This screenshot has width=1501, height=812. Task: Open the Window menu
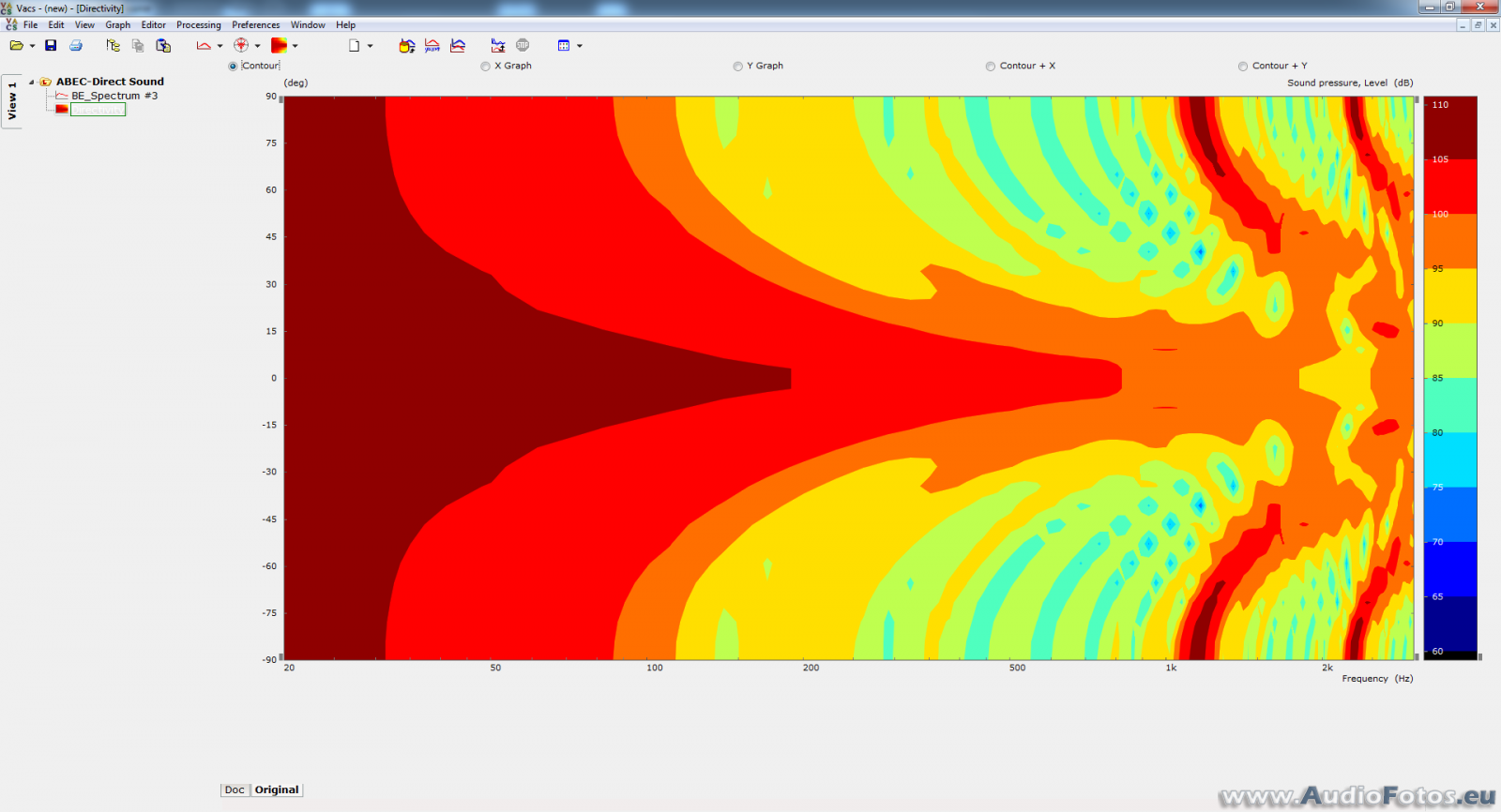tap(308, 25)
